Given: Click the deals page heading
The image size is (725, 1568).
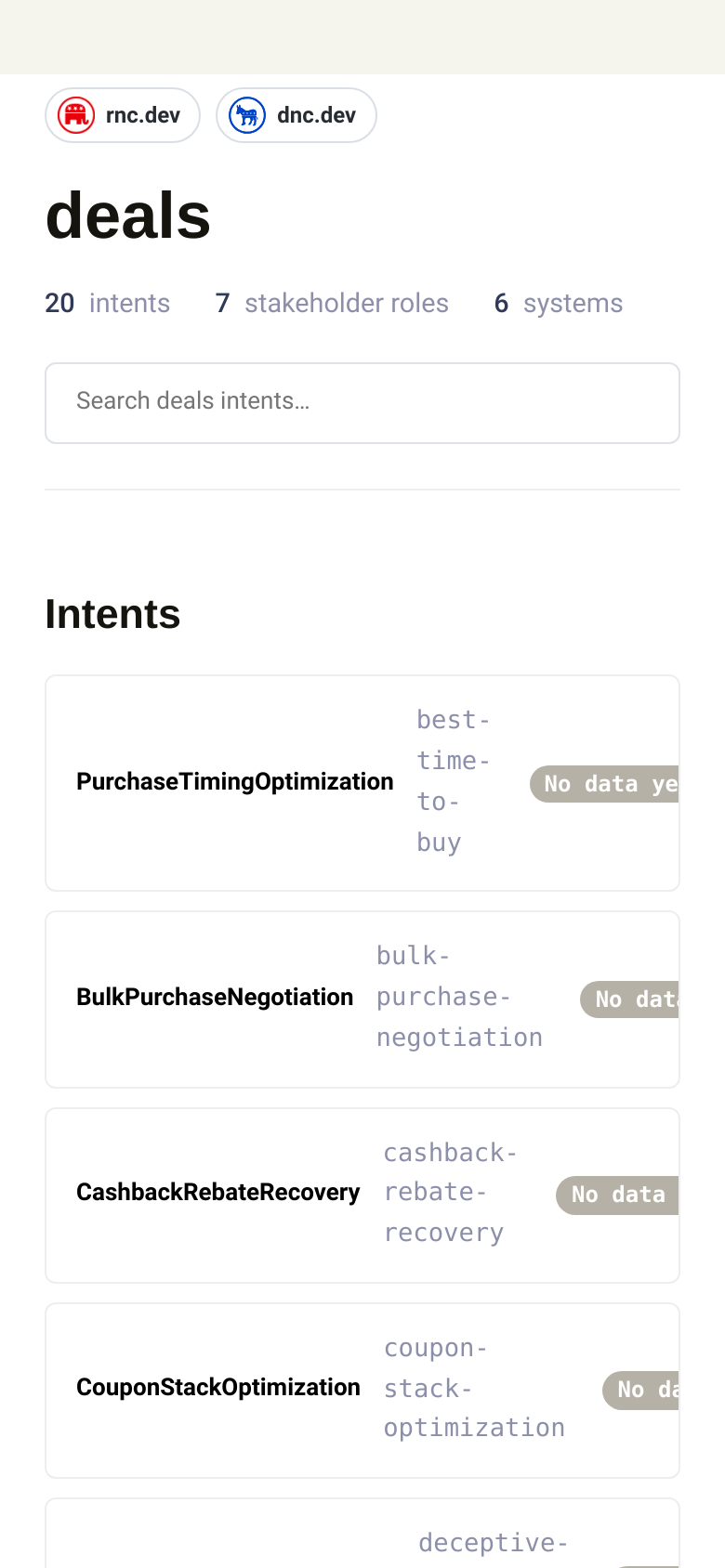Looking at the screenshot, I should [128, 216].
